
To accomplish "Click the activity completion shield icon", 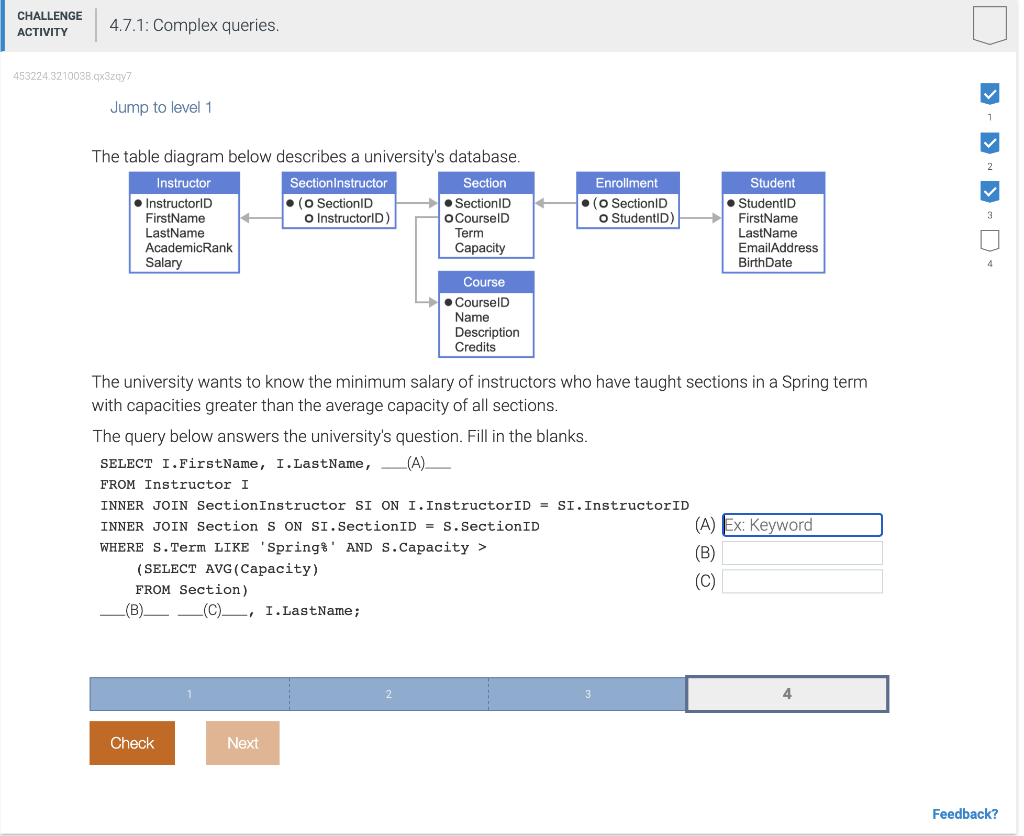I will tap(989, 25).
